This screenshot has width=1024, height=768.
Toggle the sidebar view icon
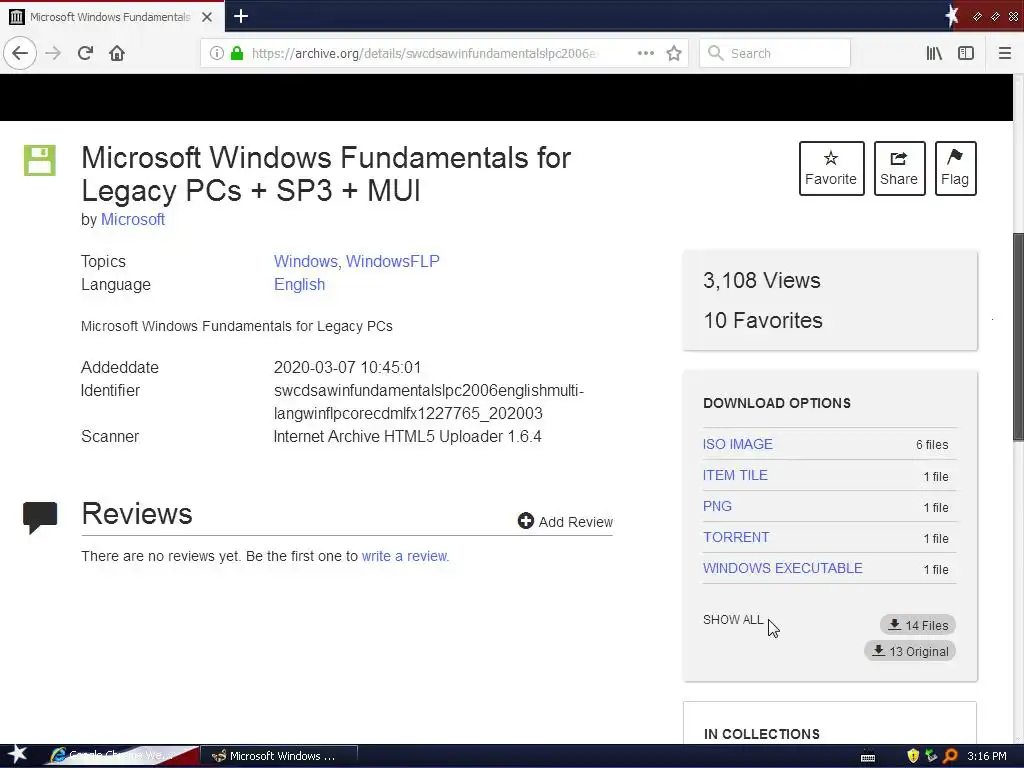point(966,53)
